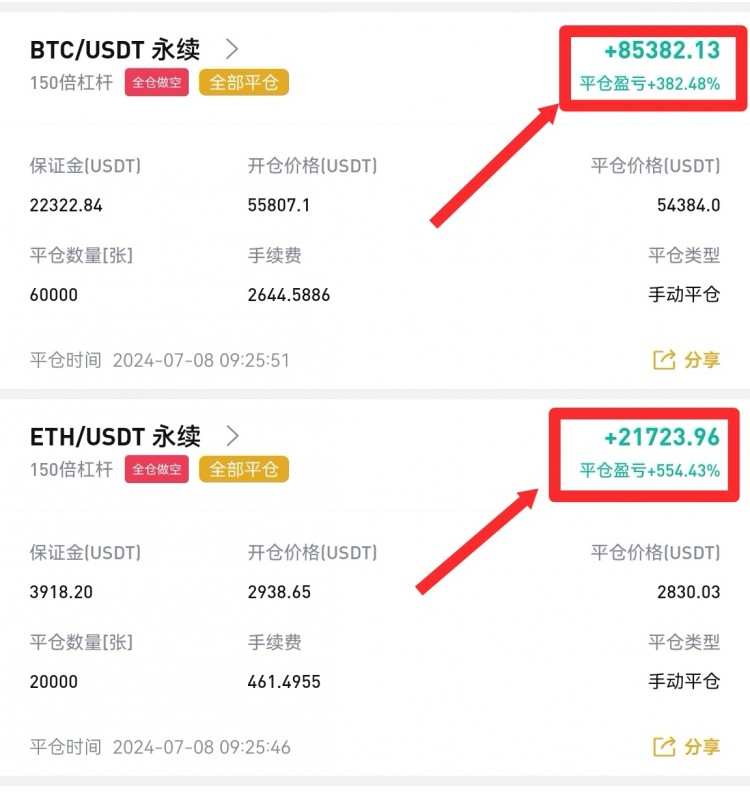Click the BTC 150倍杠杆 leverage label
The height and width of the screenshot is (792, 750).
pos(72,82)
